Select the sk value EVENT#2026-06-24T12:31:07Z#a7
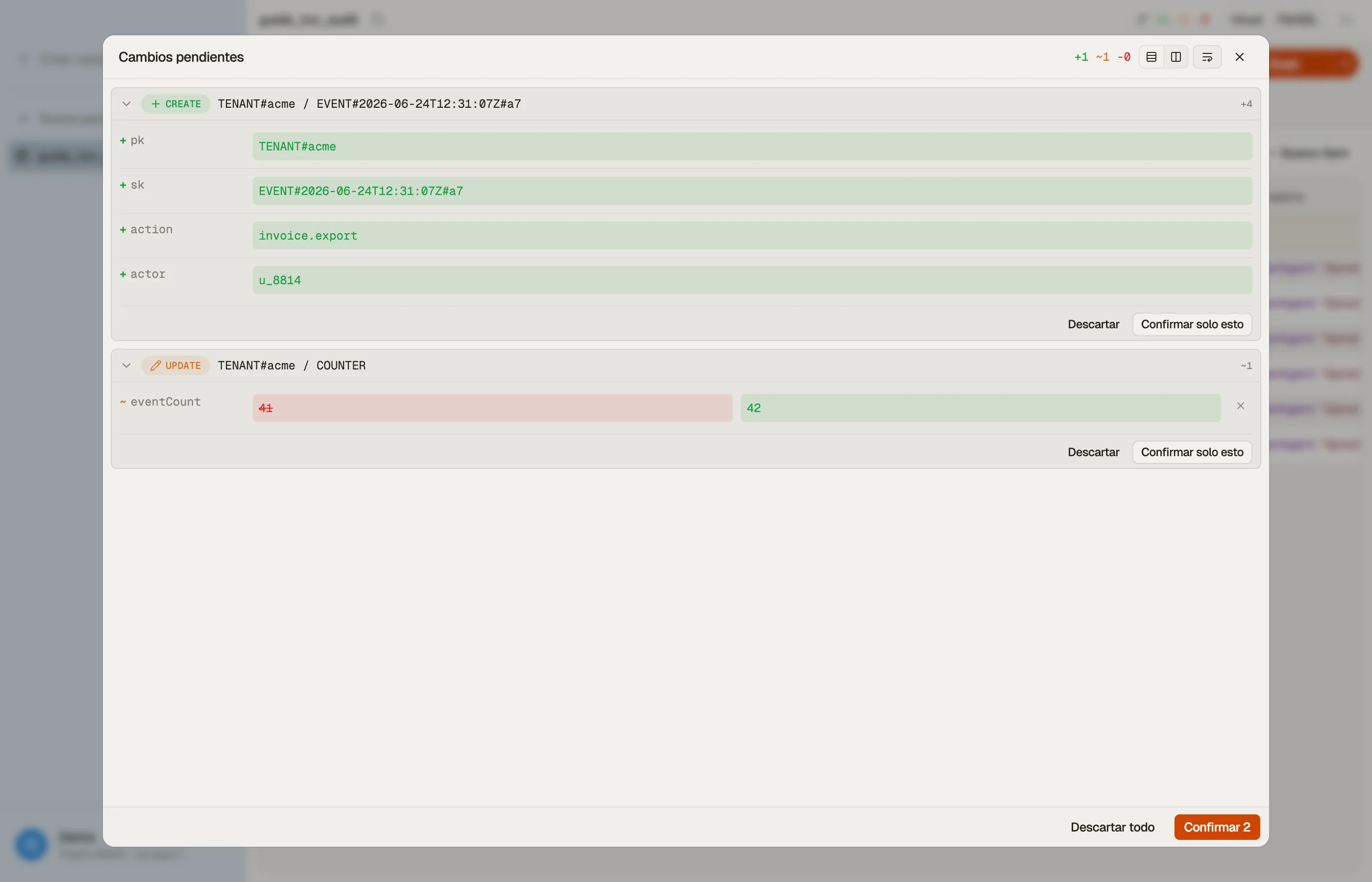This screenshot has height=882, width=1372. (752, 191)
